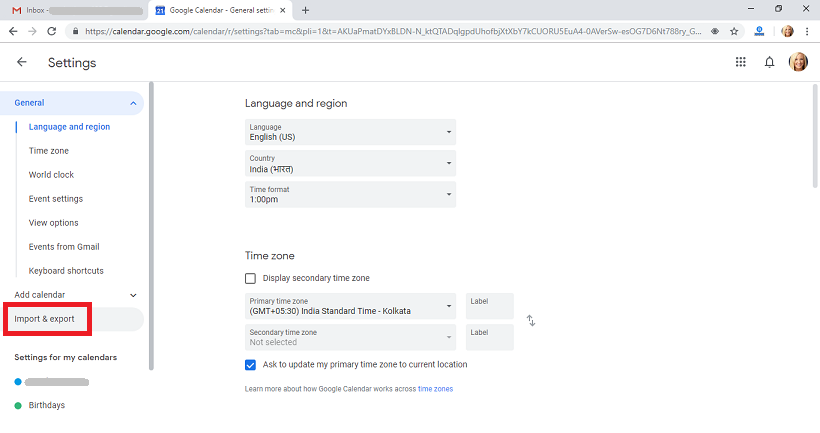
Task: Click the eye icon in the address bar
Action: point(715,31)
